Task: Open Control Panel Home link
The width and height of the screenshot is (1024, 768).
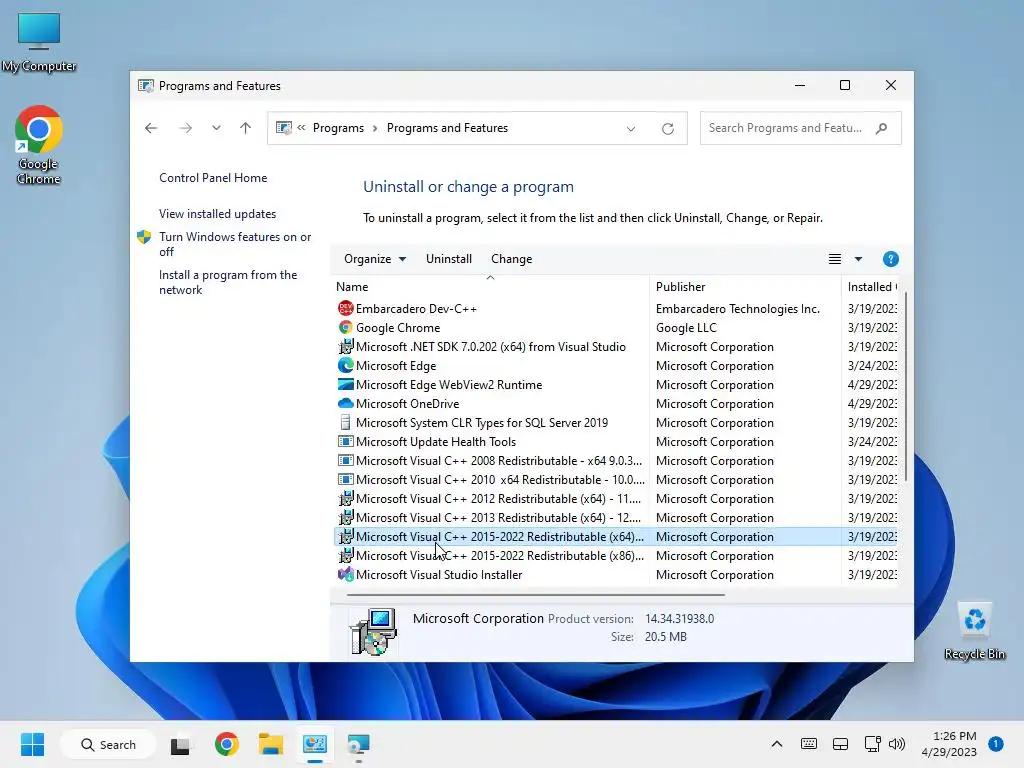Action: [x=213, y=178]
